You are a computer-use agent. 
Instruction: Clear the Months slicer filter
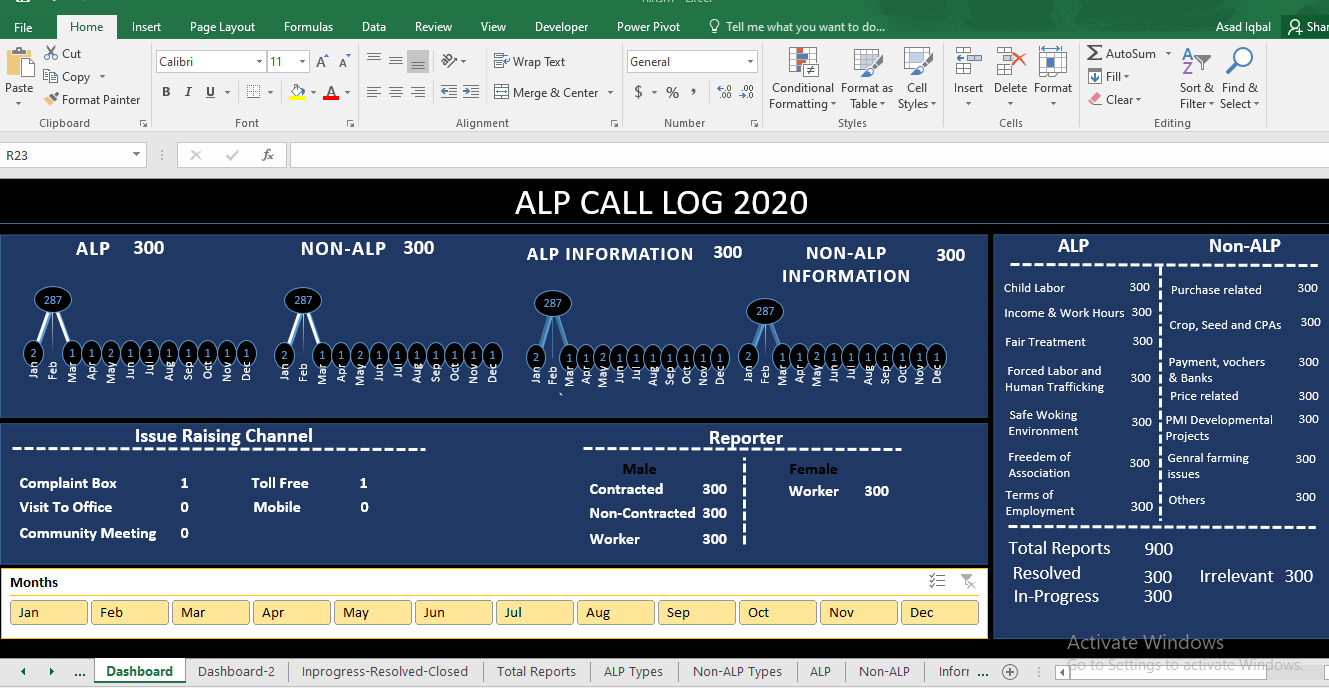point(967,581)
